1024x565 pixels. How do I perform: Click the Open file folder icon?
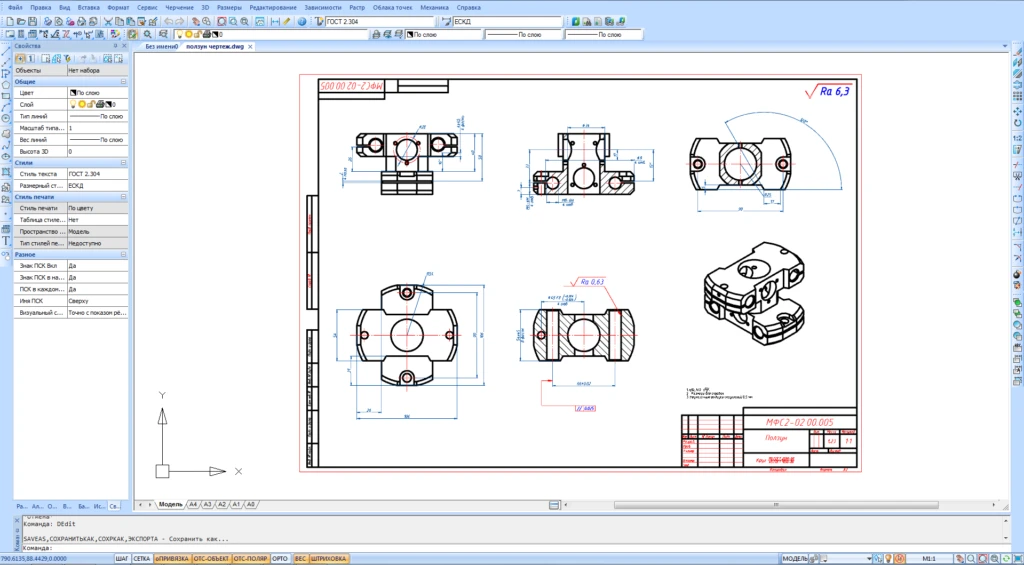[20, 21]
